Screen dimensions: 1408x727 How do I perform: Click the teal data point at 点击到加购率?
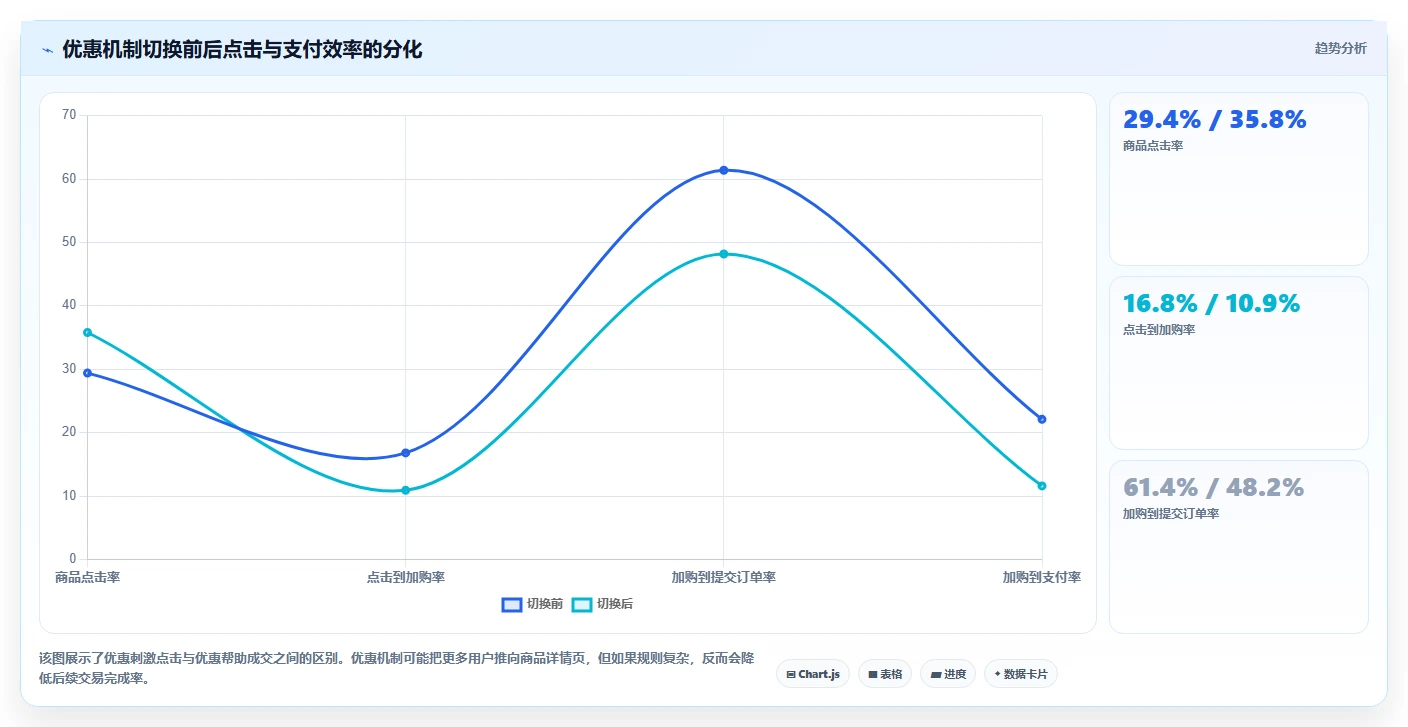406,490
